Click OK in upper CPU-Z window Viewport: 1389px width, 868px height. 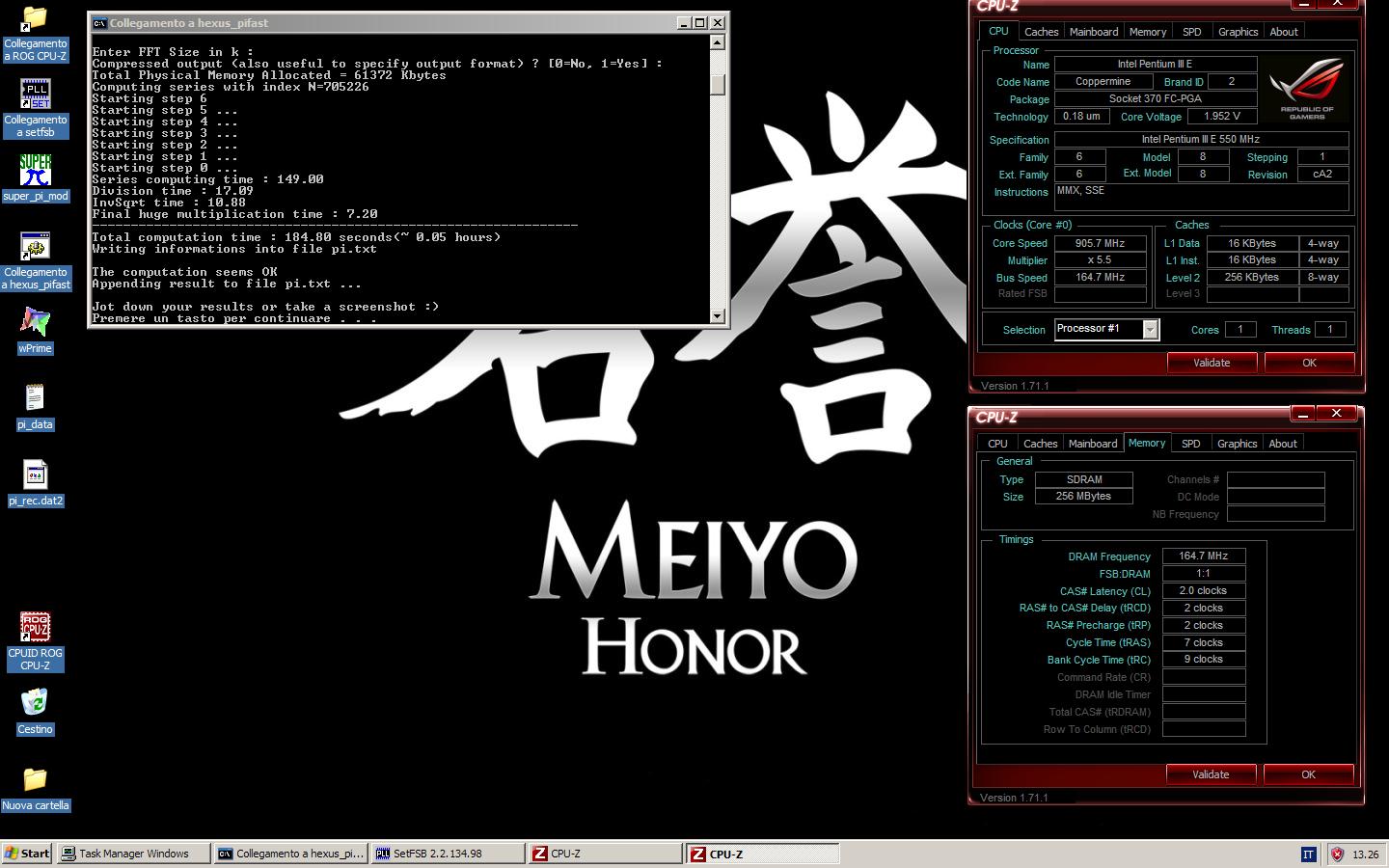(1309, 363)
